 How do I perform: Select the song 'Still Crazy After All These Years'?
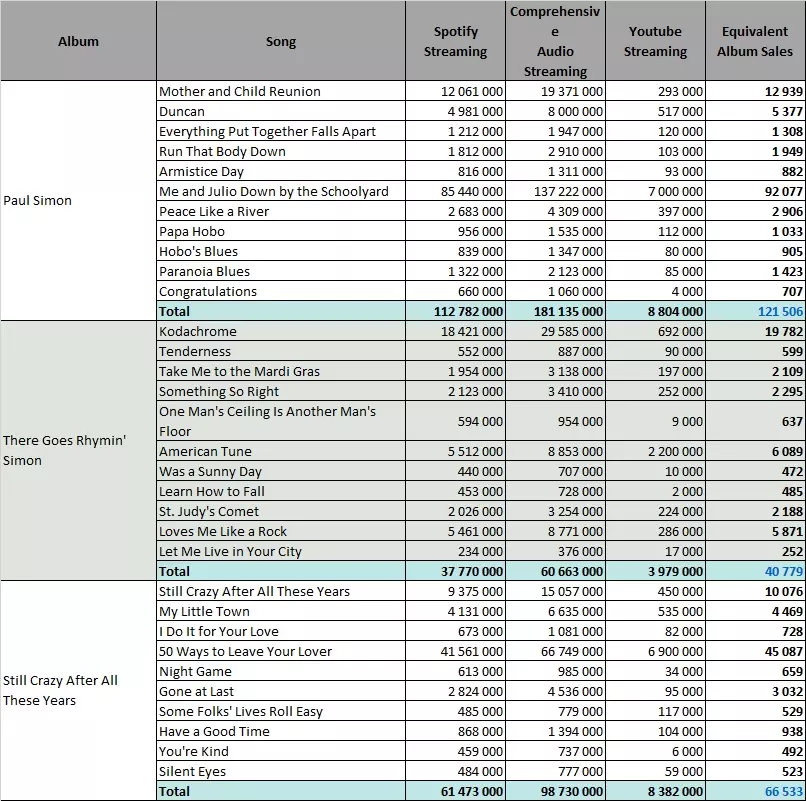pyautogui.click(x=281, y=591)
